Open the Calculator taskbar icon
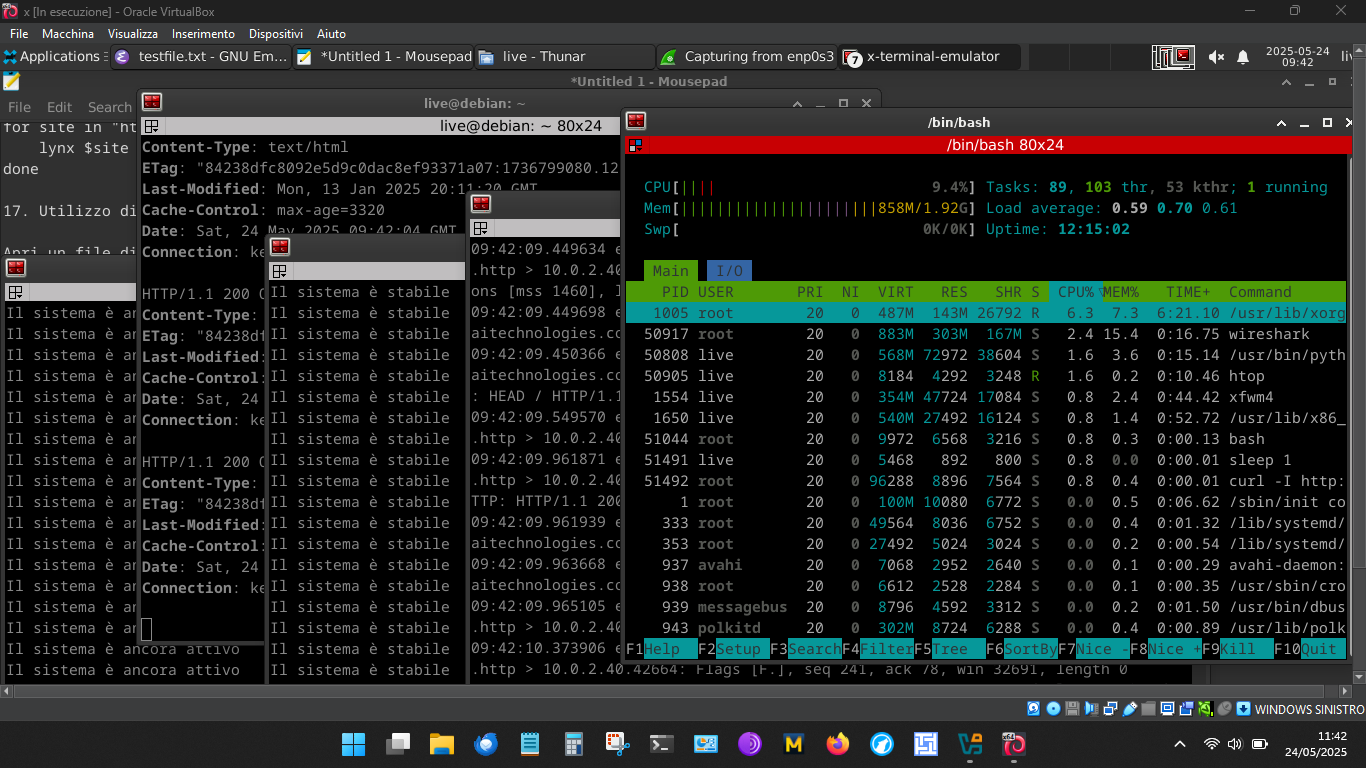The width and height of the screenshot is (1366, 768). click(574, 744)
